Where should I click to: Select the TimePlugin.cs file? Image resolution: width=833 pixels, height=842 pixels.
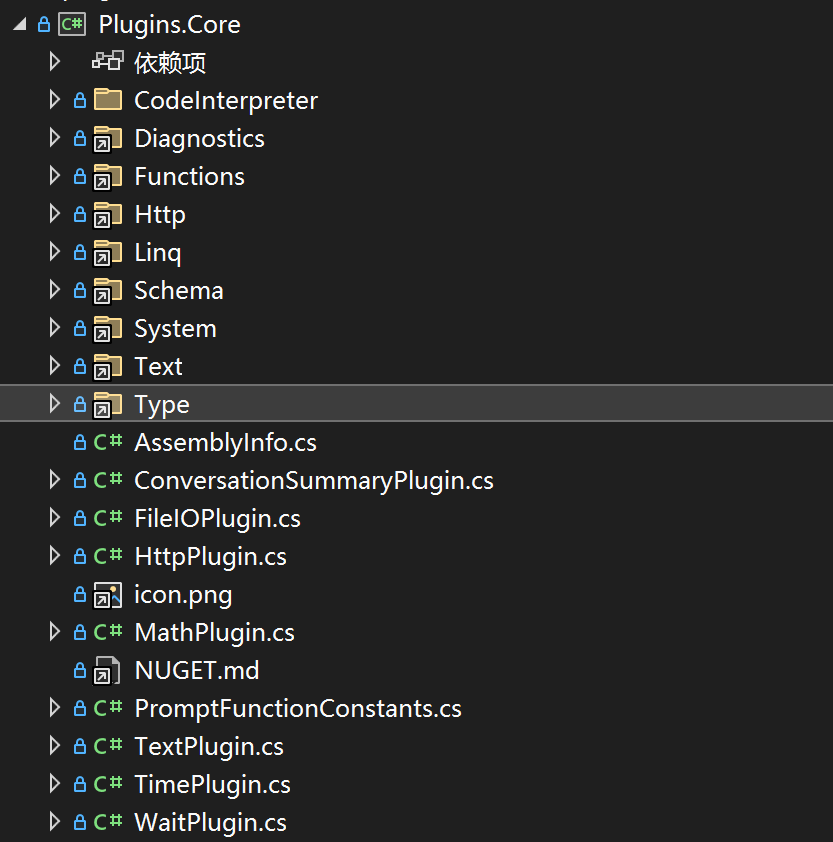click(x=212, y=785)
